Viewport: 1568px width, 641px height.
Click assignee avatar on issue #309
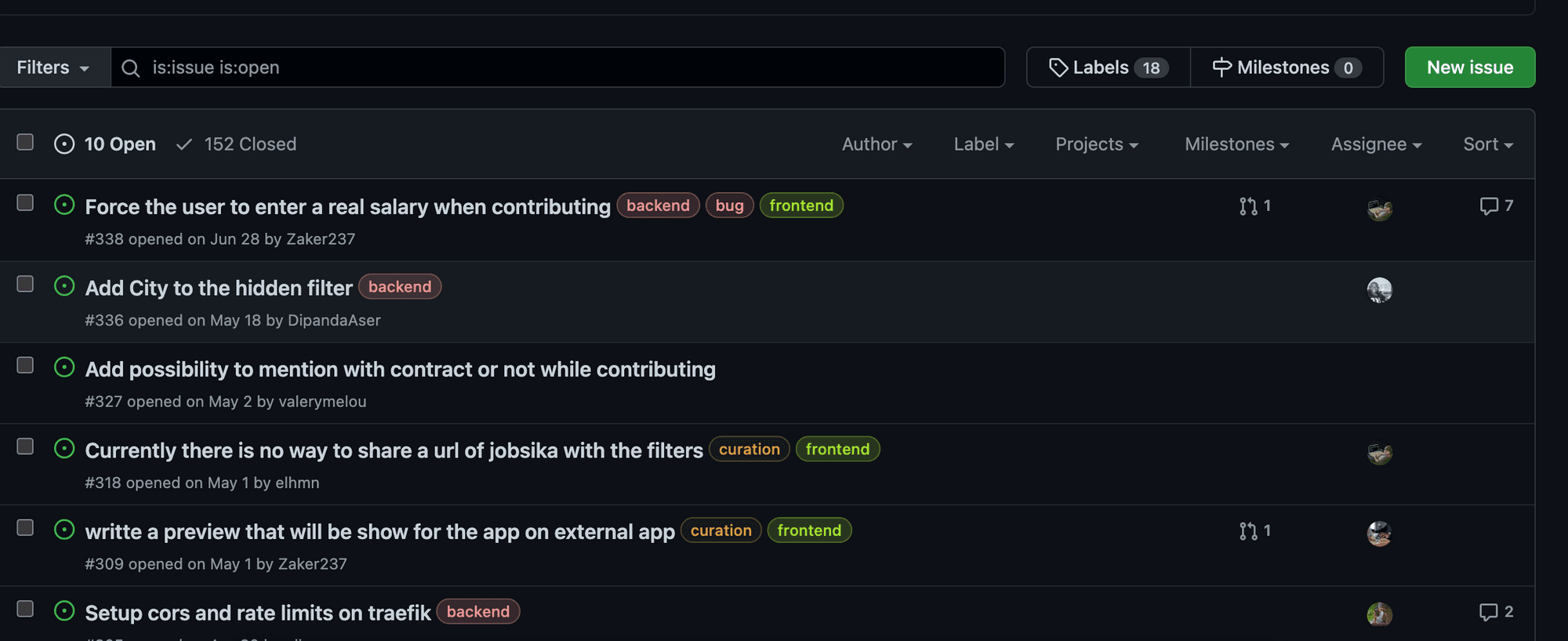pos(1379,534)
